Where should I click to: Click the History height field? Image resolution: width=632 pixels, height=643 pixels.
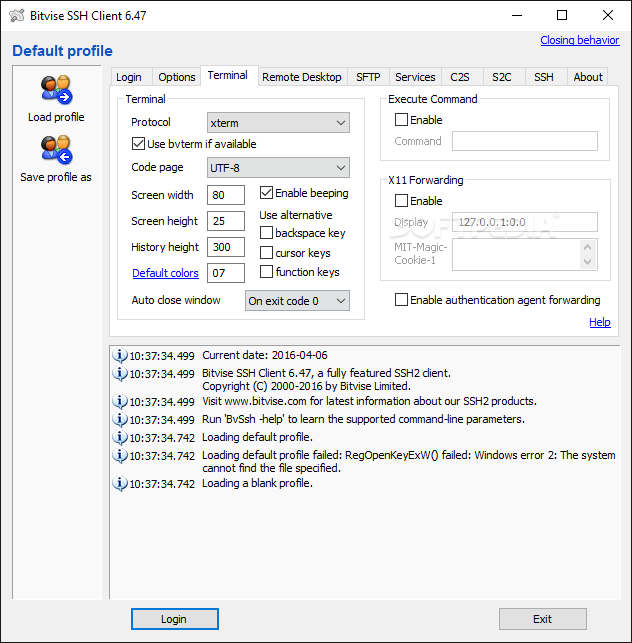pyautogui.click(x=226, y=247)
